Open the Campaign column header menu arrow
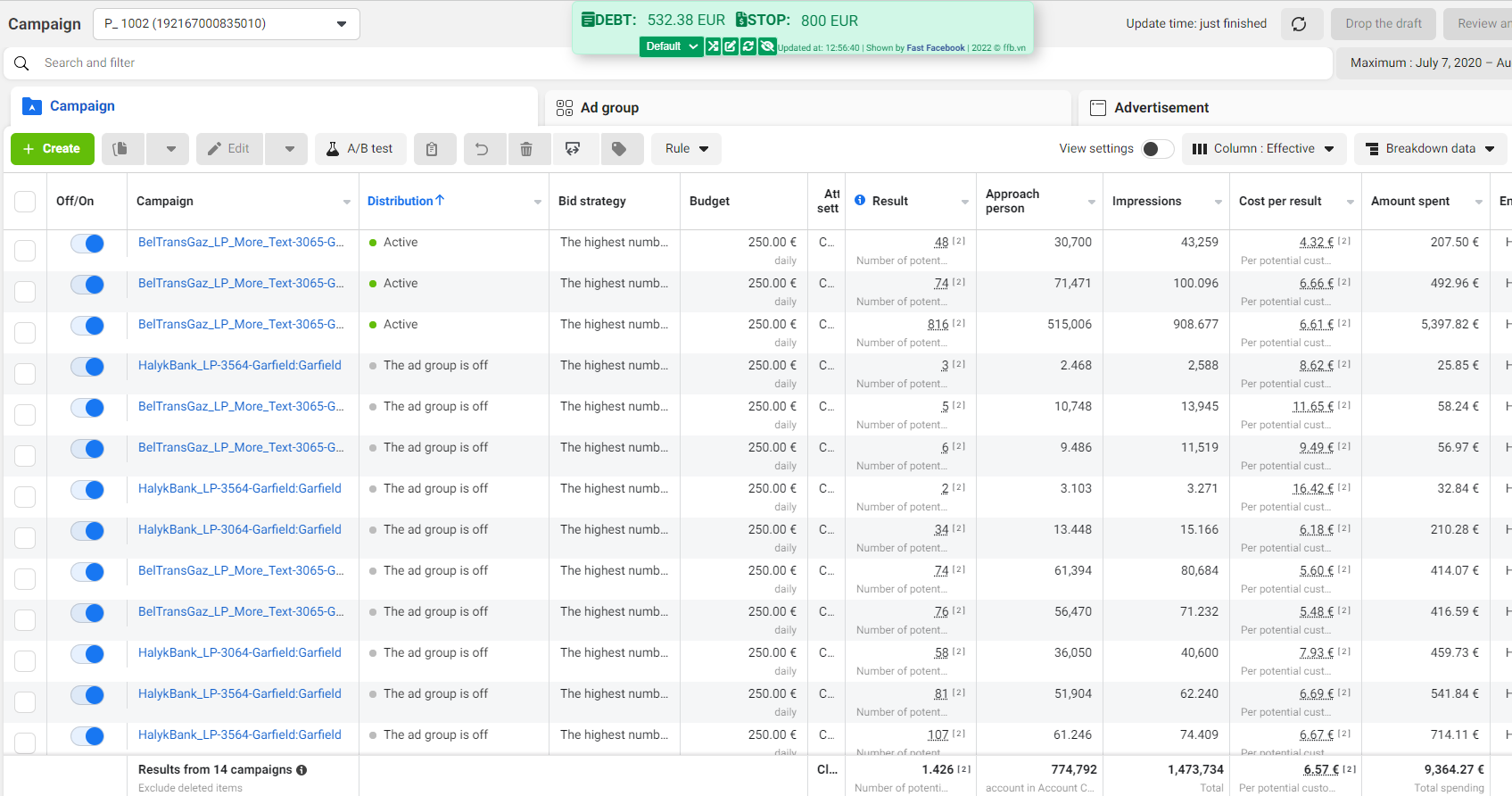 (347, 203)
